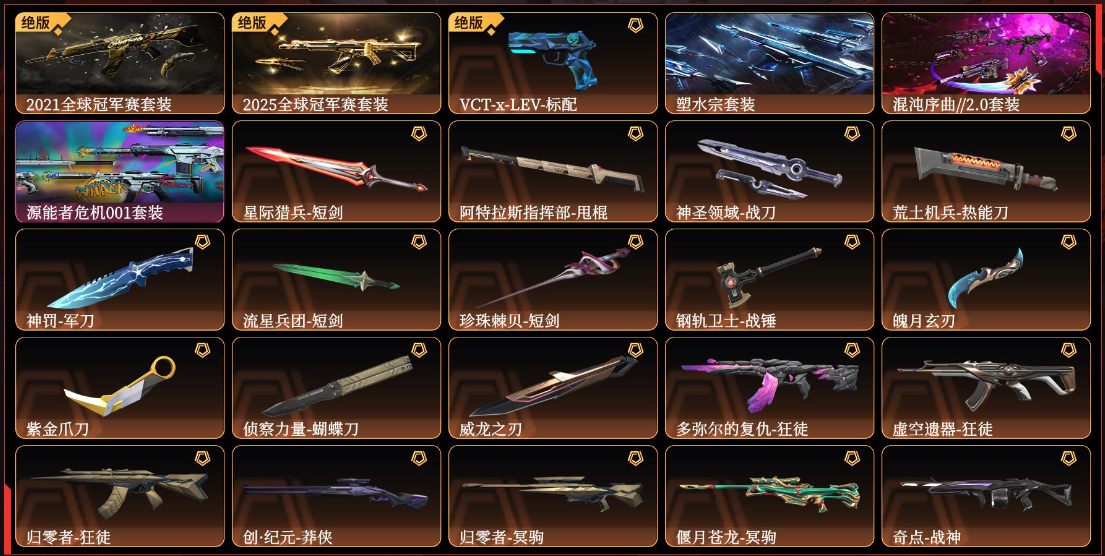This screenshot has height=556, width=1105.
Task: Select the 2021全球冠军赛套装 bundle card
Action: (x=120, y=63)
